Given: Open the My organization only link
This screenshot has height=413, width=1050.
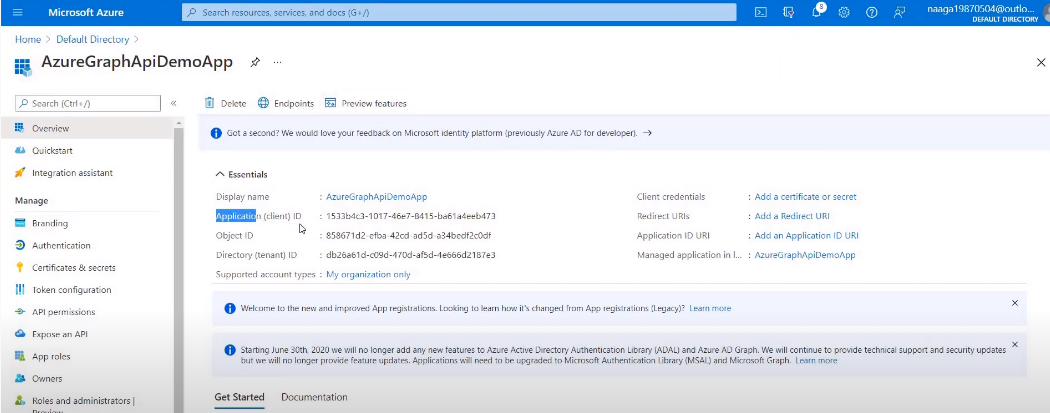Looking at the screenshot, I should click(x=368, y=274).
